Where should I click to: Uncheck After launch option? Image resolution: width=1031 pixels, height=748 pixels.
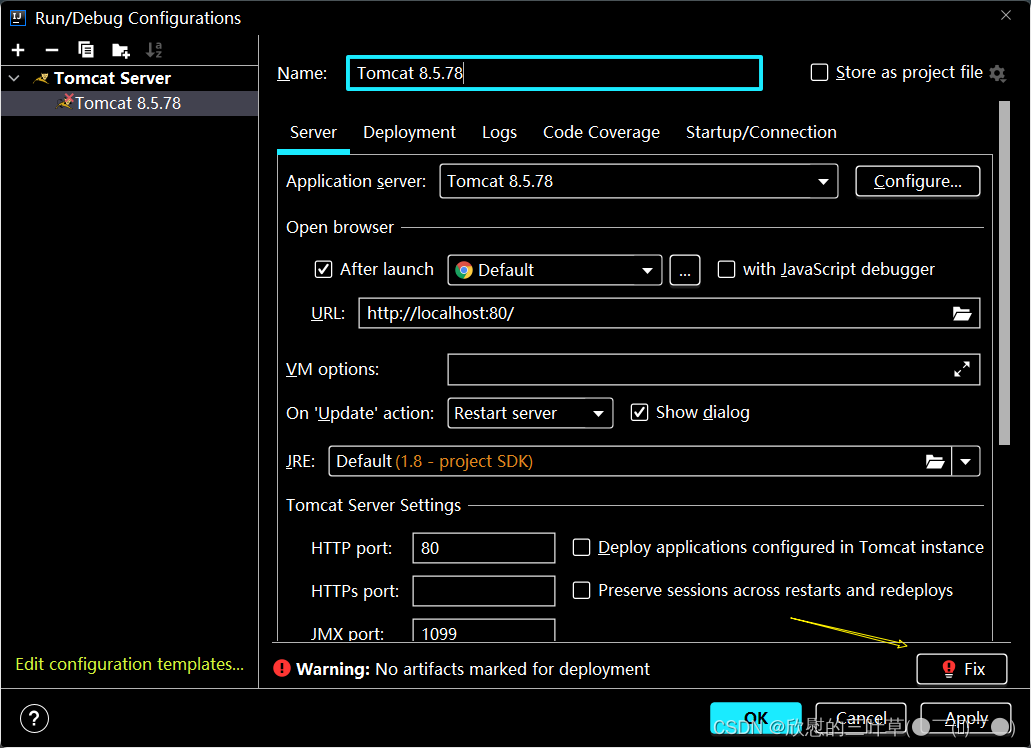(x=324, y=269)
